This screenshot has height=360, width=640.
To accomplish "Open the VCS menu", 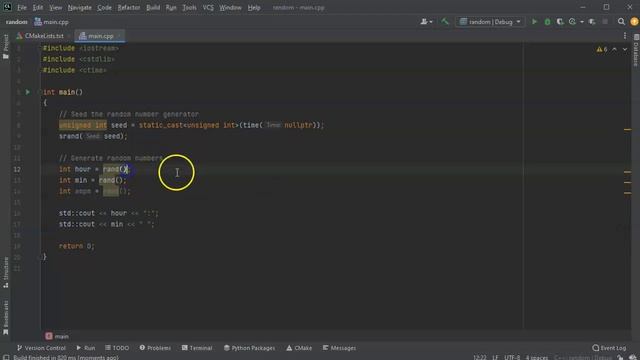I will [x=208, y=7].
